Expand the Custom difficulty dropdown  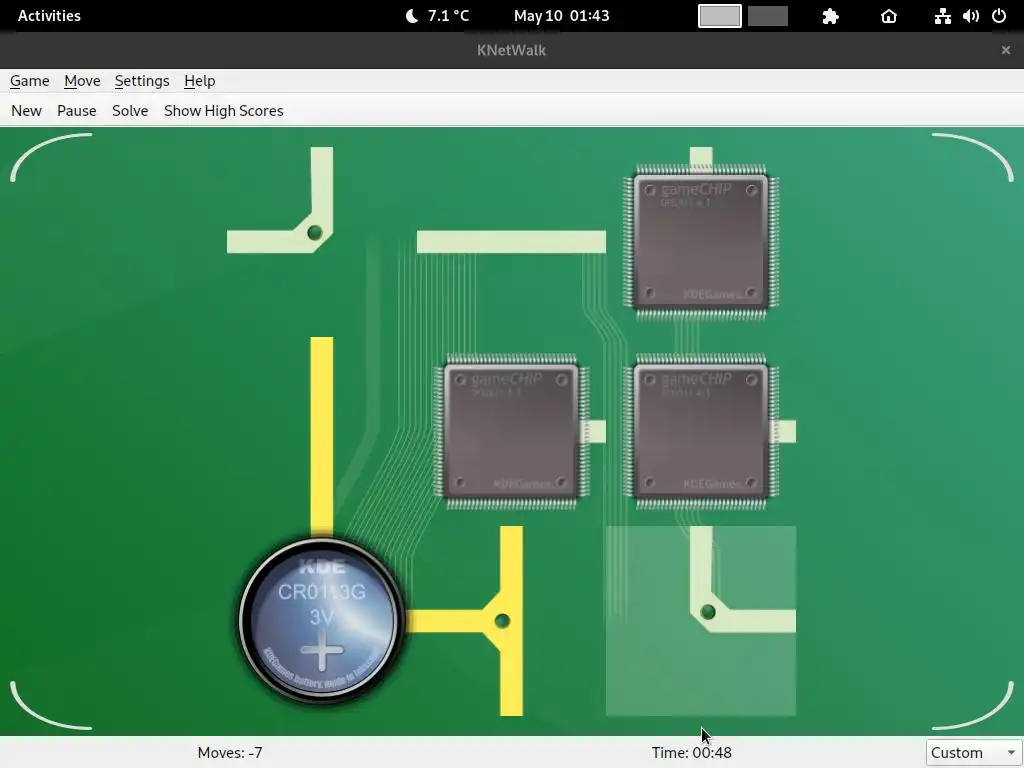[x=974, y=752]
